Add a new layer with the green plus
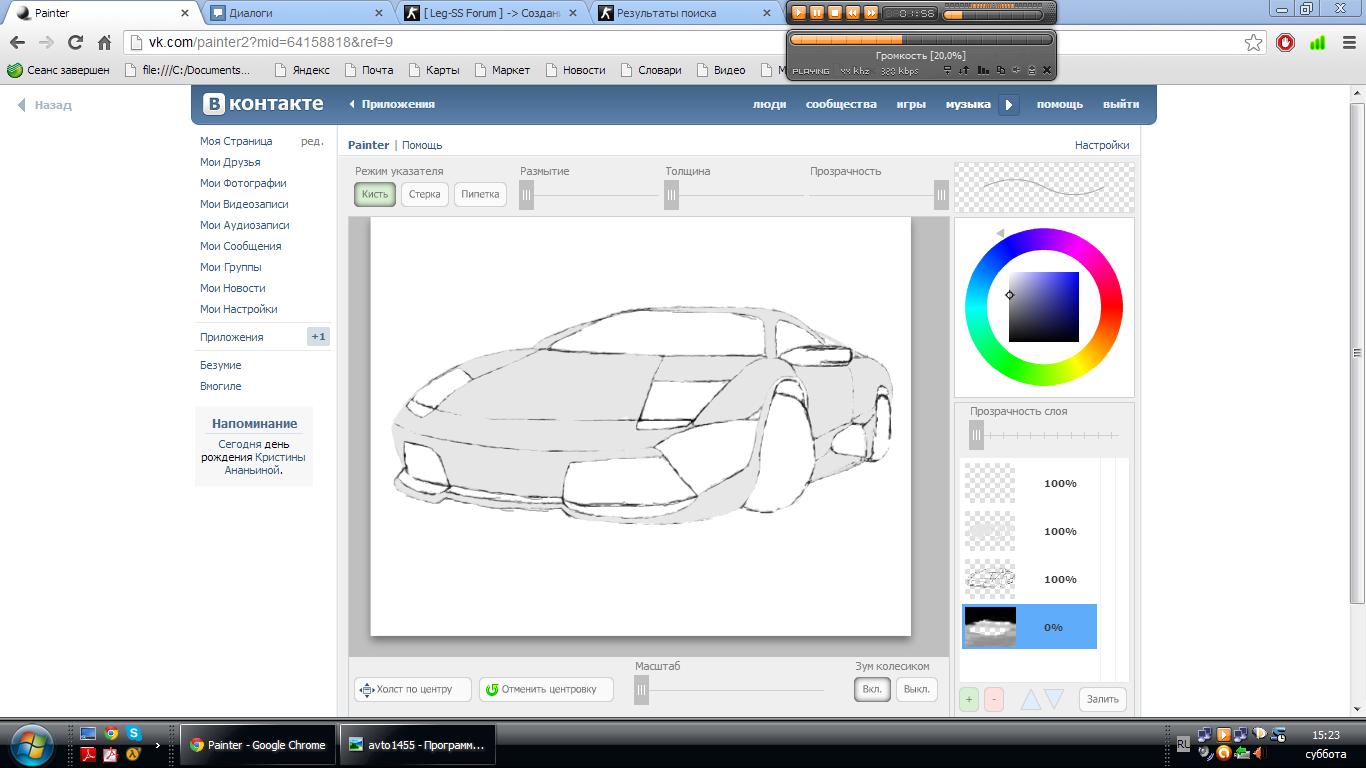1366x768 pixels. [x=968, y=699]
